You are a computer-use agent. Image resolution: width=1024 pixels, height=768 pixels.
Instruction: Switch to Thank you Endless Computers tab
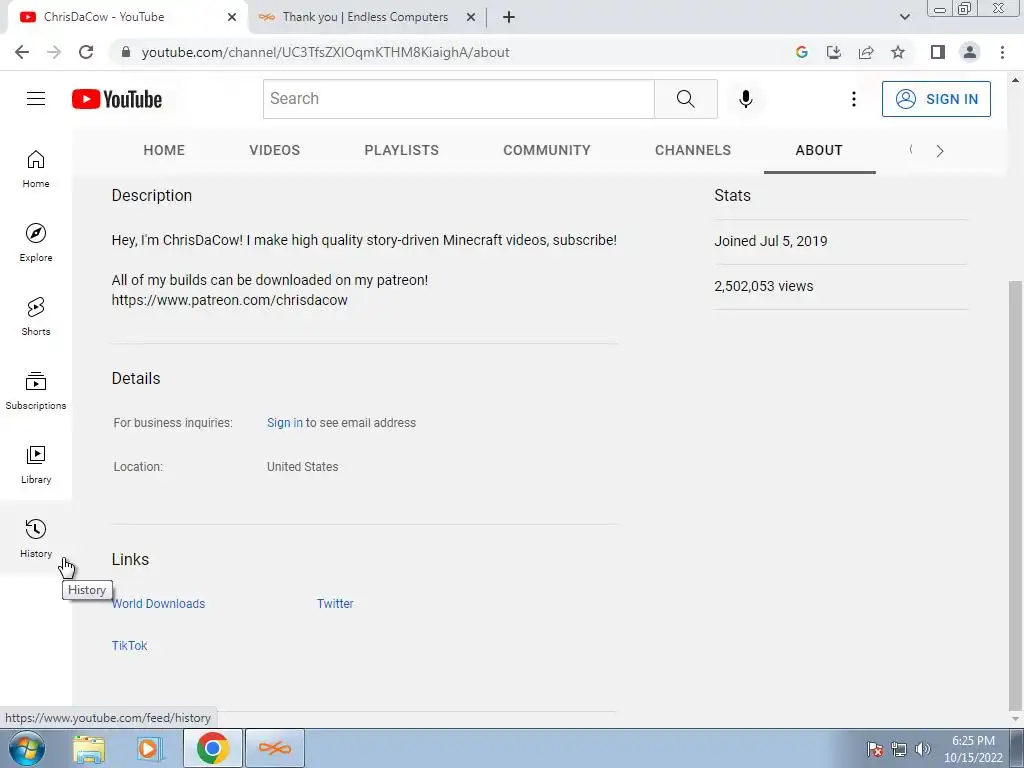pos(365,17)
